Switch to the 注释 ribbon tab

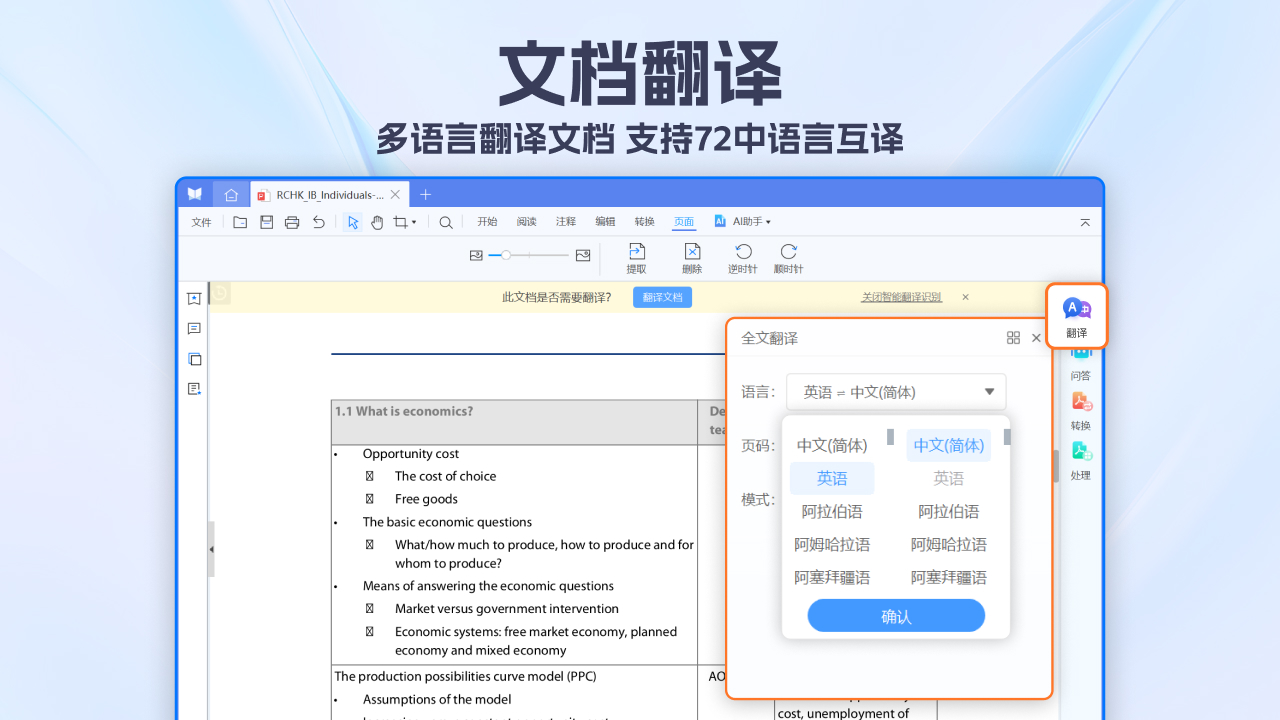point(566,221)
